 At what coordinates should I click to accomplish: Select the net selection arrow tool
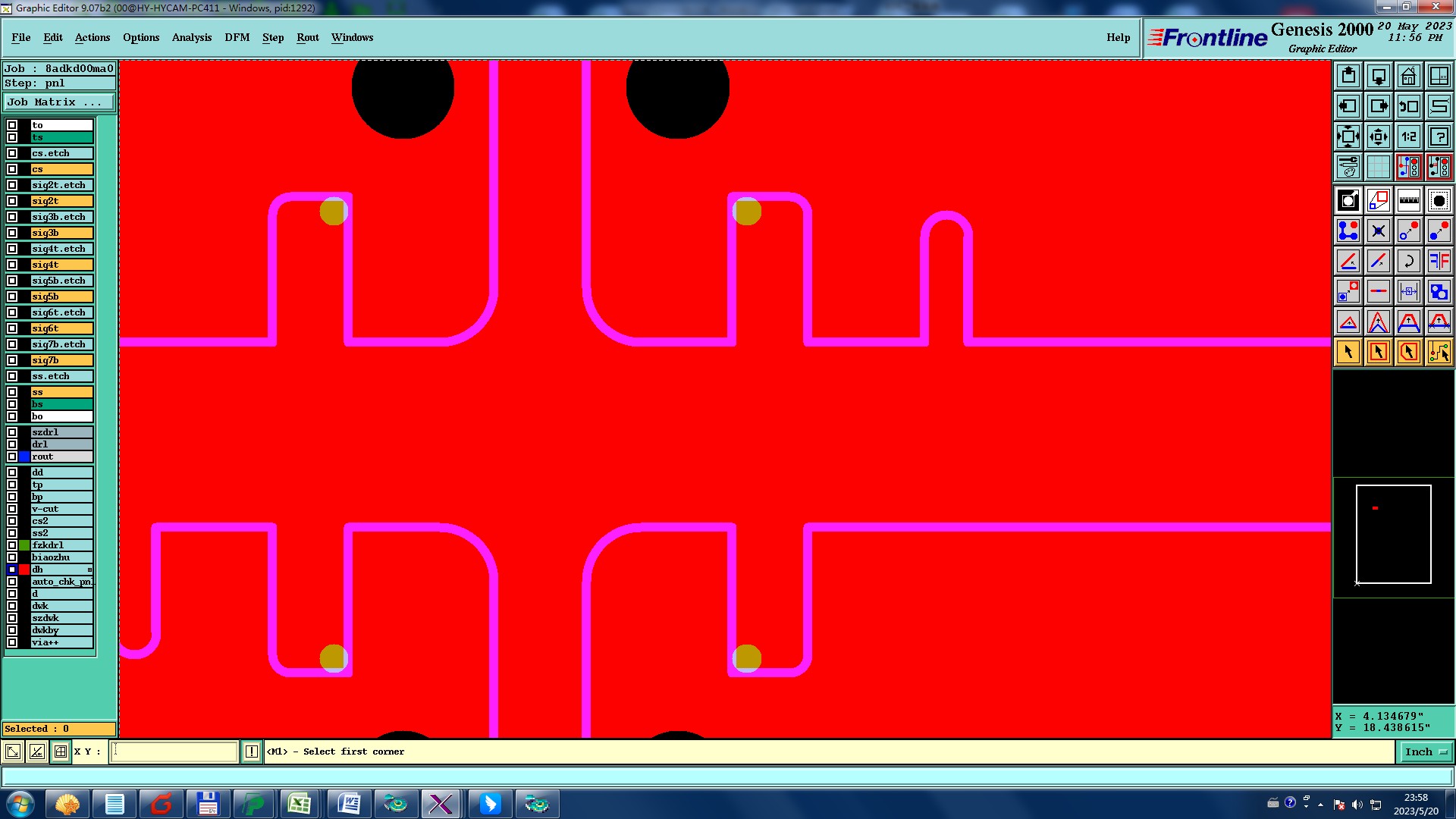tap(1439, 352)
